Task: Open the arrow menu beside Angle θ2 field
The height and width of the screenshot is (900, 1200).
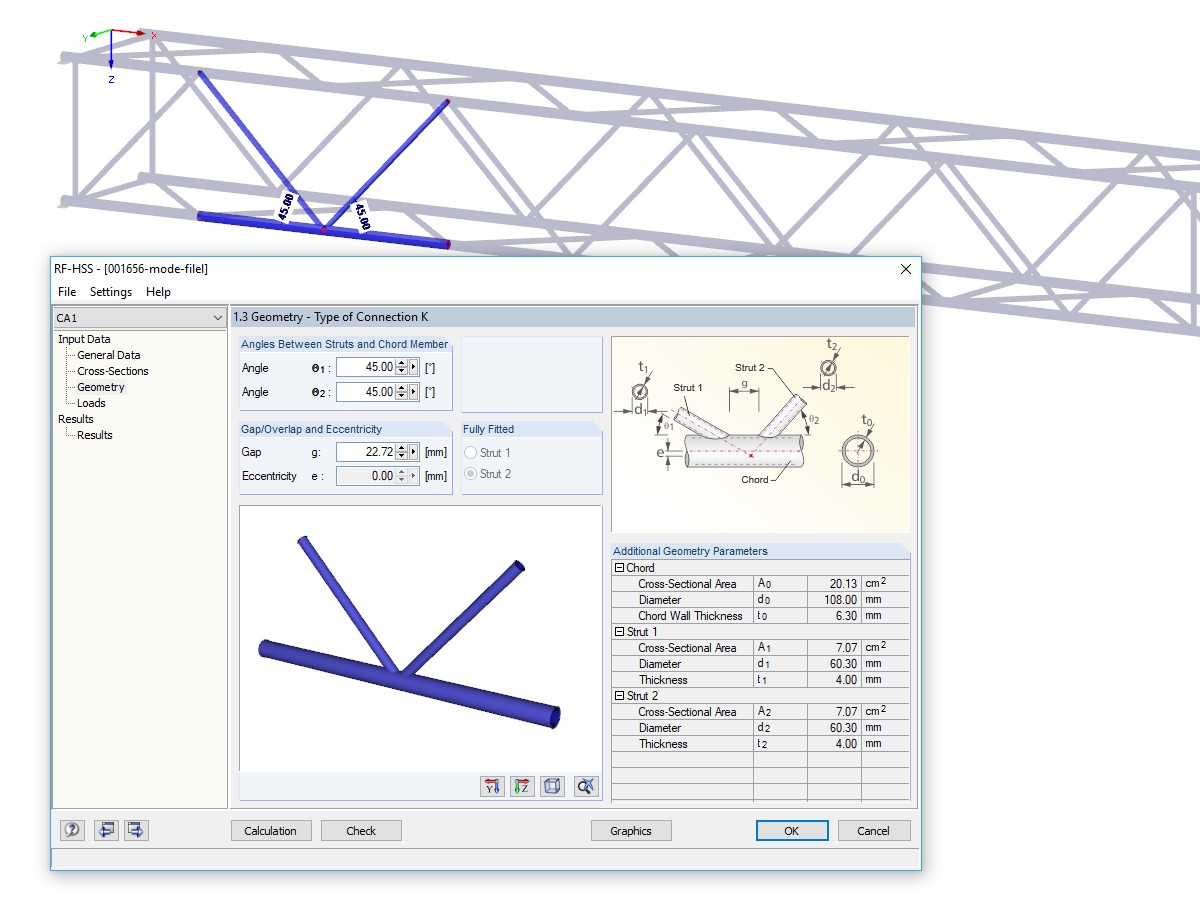Action: 414,392
